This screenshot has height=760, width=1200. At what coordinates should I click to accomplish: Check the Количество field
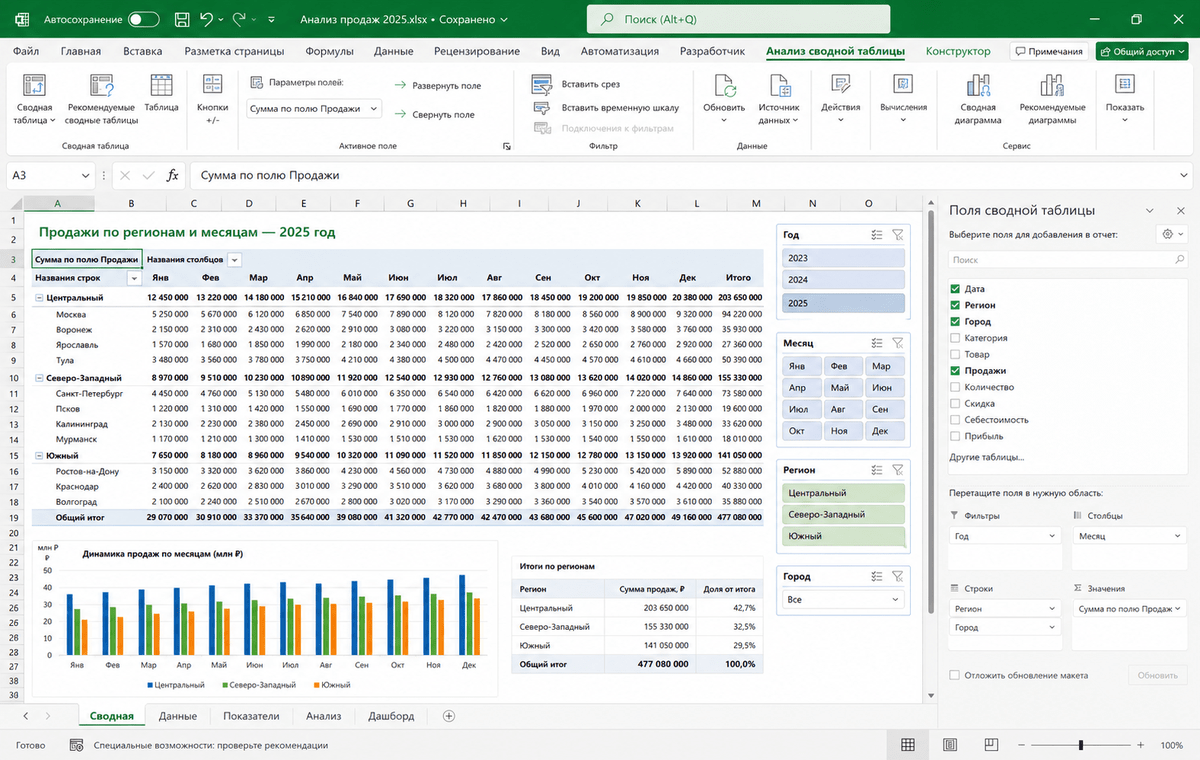click(x=955, y=387)
